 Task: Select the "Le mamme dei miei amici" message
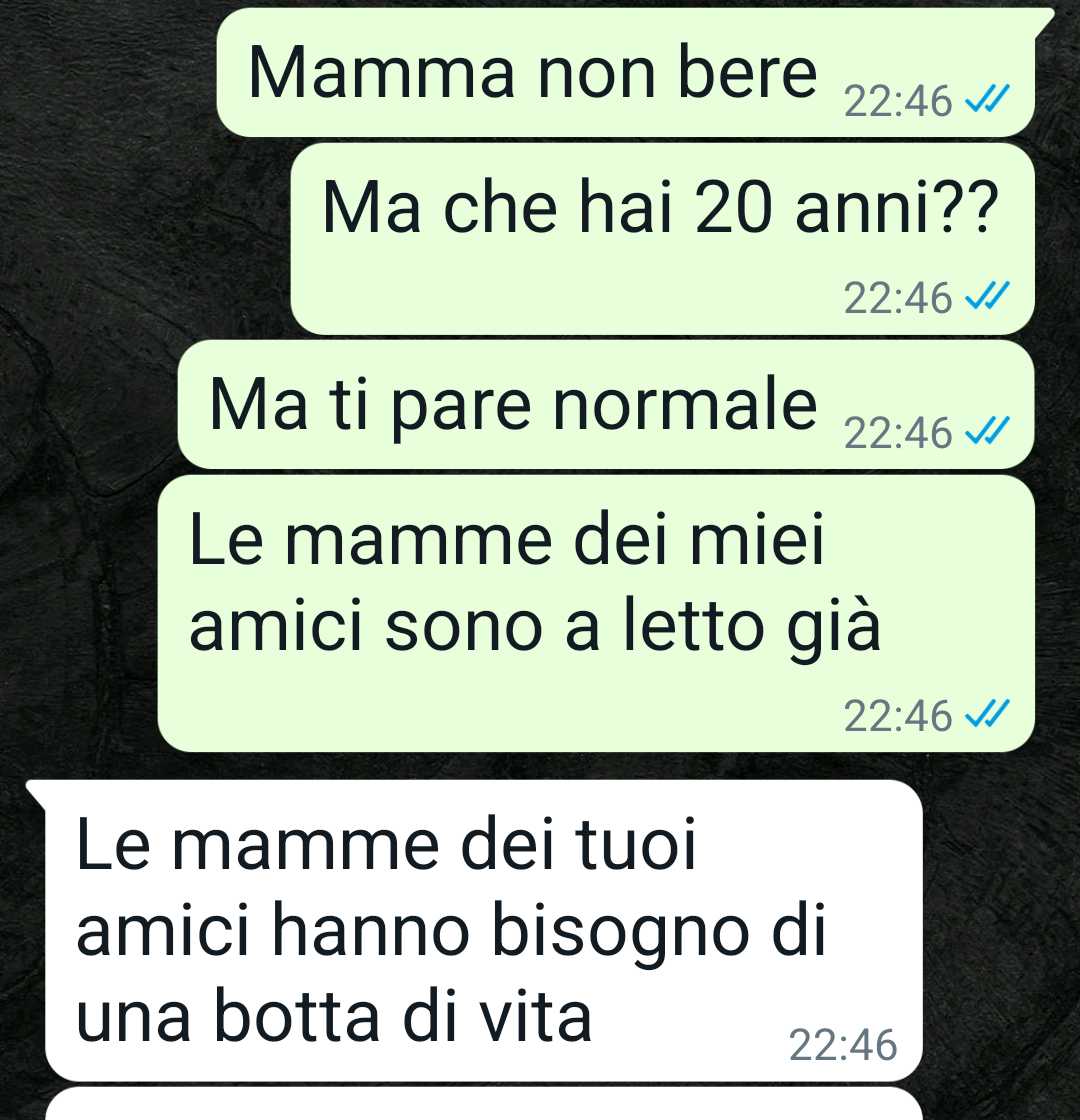point(596,614)
